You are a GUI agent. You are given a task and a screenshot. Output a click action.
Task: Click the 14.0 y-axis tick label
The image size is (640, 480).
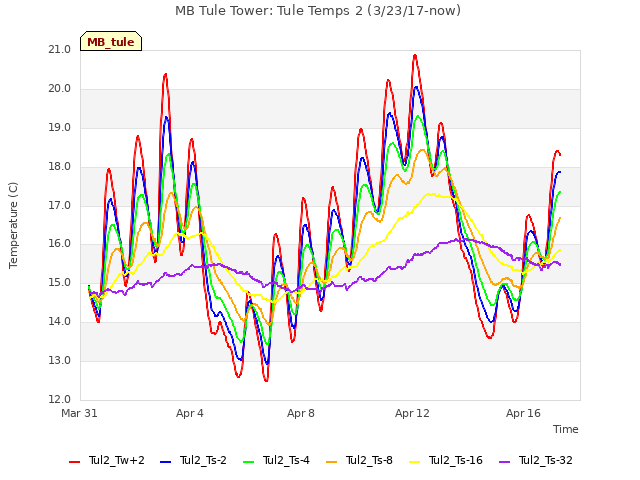point(60,322)
